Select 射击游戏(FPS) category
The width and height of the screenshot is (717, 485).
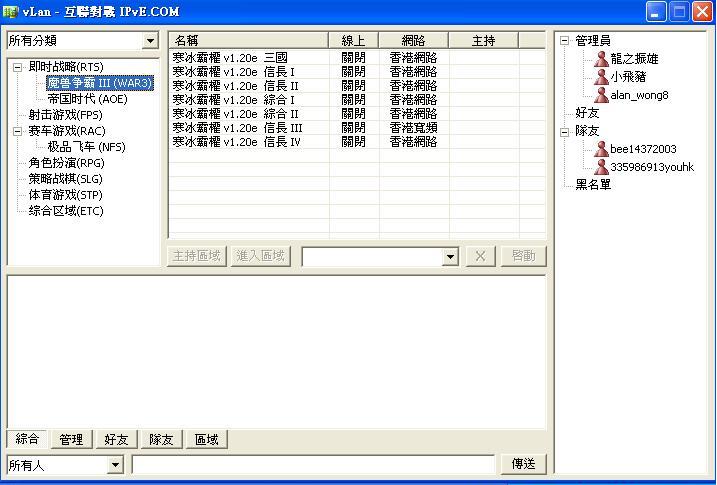click(x=65, y=115)
